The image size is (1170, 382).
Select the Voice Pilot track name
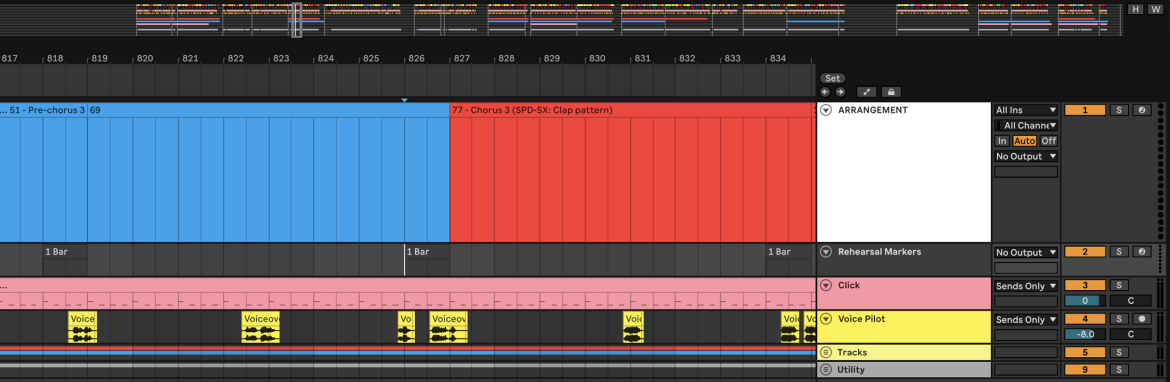tap(862, 319)
